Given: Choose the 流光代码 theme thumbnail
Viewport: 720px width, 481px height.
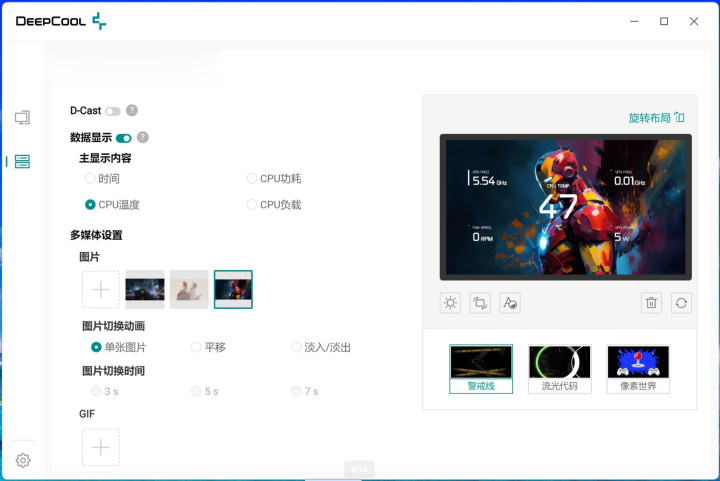Looking at the screenshot, I should tap(560, 369).
